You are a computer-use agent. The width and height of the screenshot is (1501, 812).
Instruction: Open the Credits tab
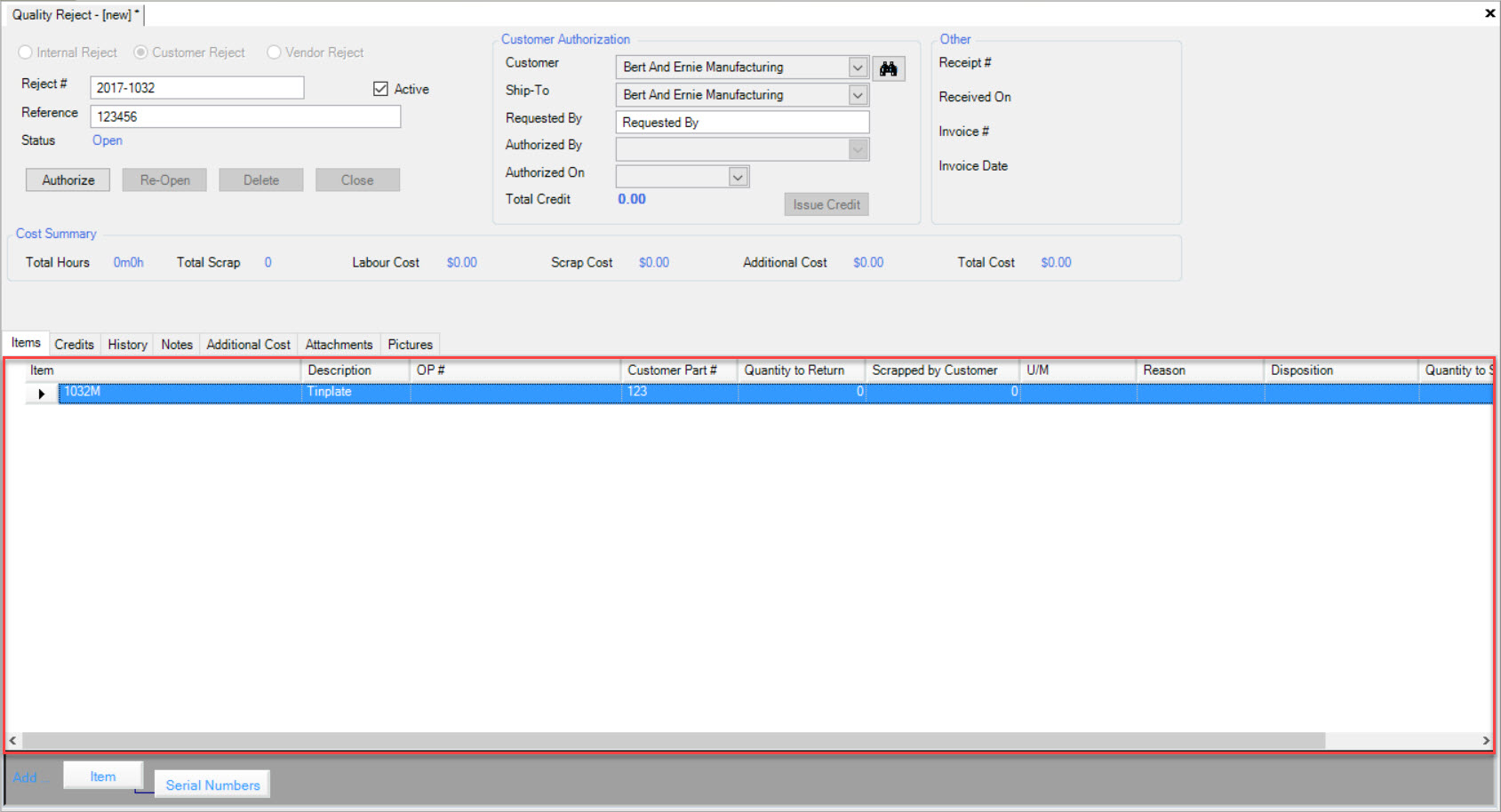74,345
